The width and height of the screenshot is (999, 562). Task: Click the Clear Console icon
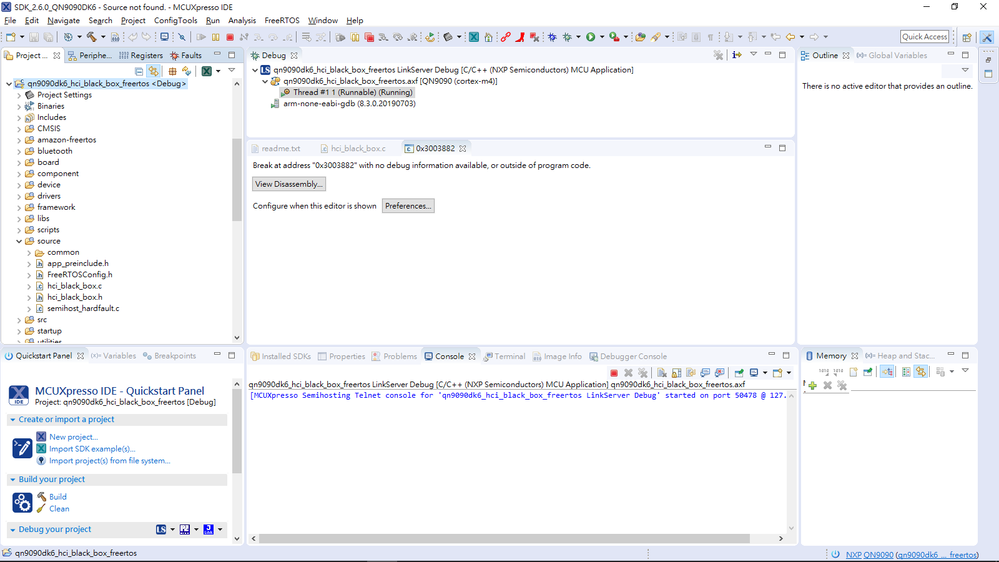click(x=661, y=373)
